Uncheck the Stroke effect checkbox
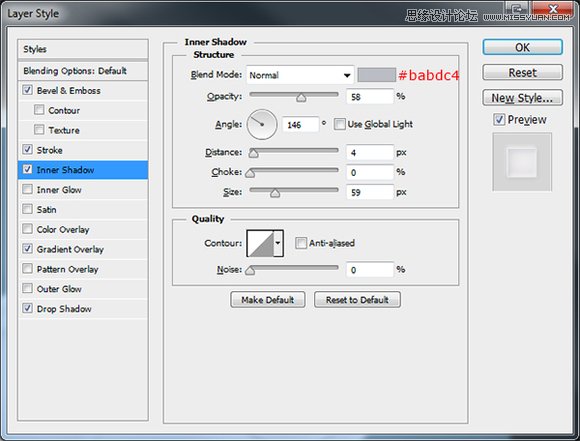Image resolution: width=580 pixels, height=441 pixels. [x=27, y=149]
